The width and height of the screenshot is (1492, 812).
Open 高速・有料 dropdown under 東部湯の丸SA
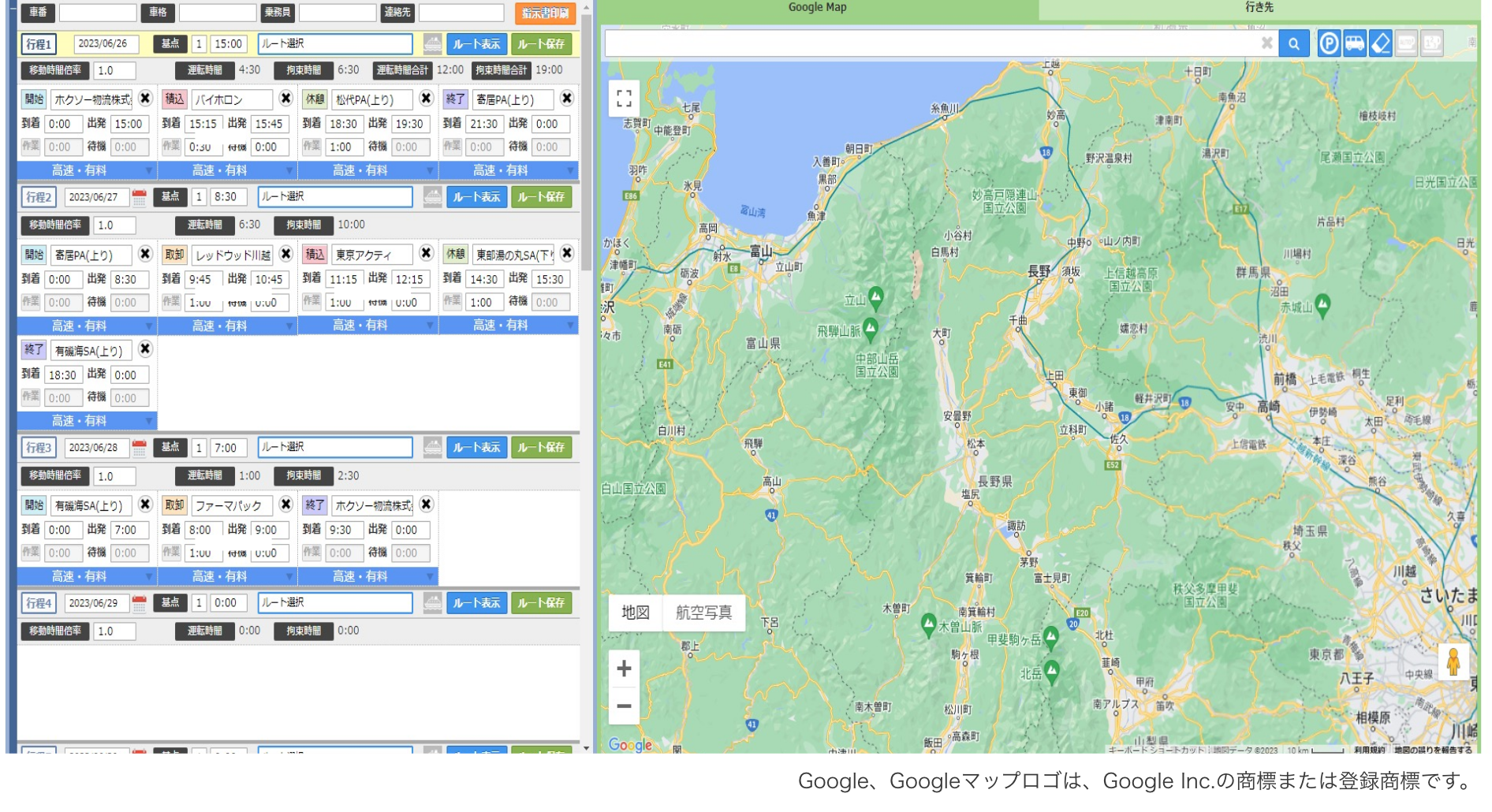[508, 326]
